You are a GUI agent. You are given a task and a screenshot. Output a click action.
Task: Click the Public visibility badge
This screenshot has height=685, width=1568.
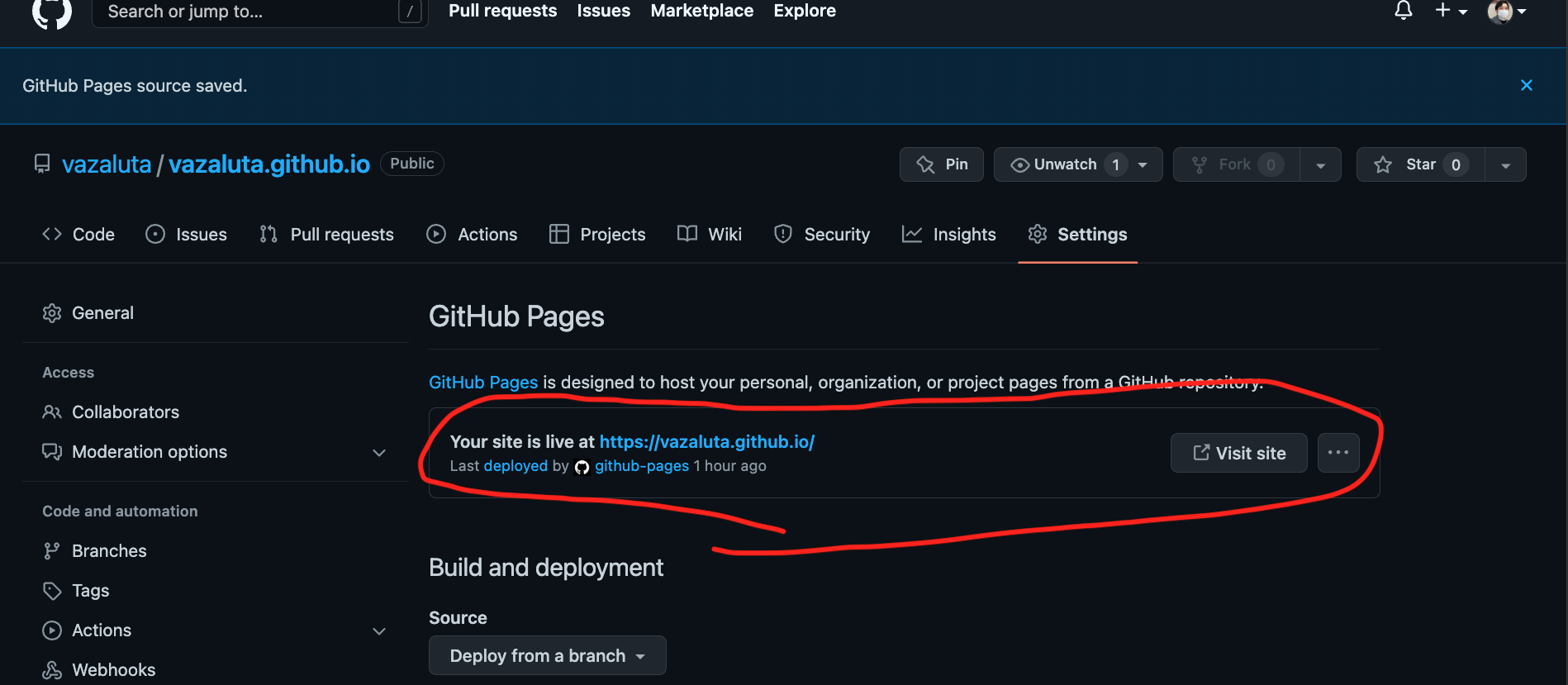(411, 164)
